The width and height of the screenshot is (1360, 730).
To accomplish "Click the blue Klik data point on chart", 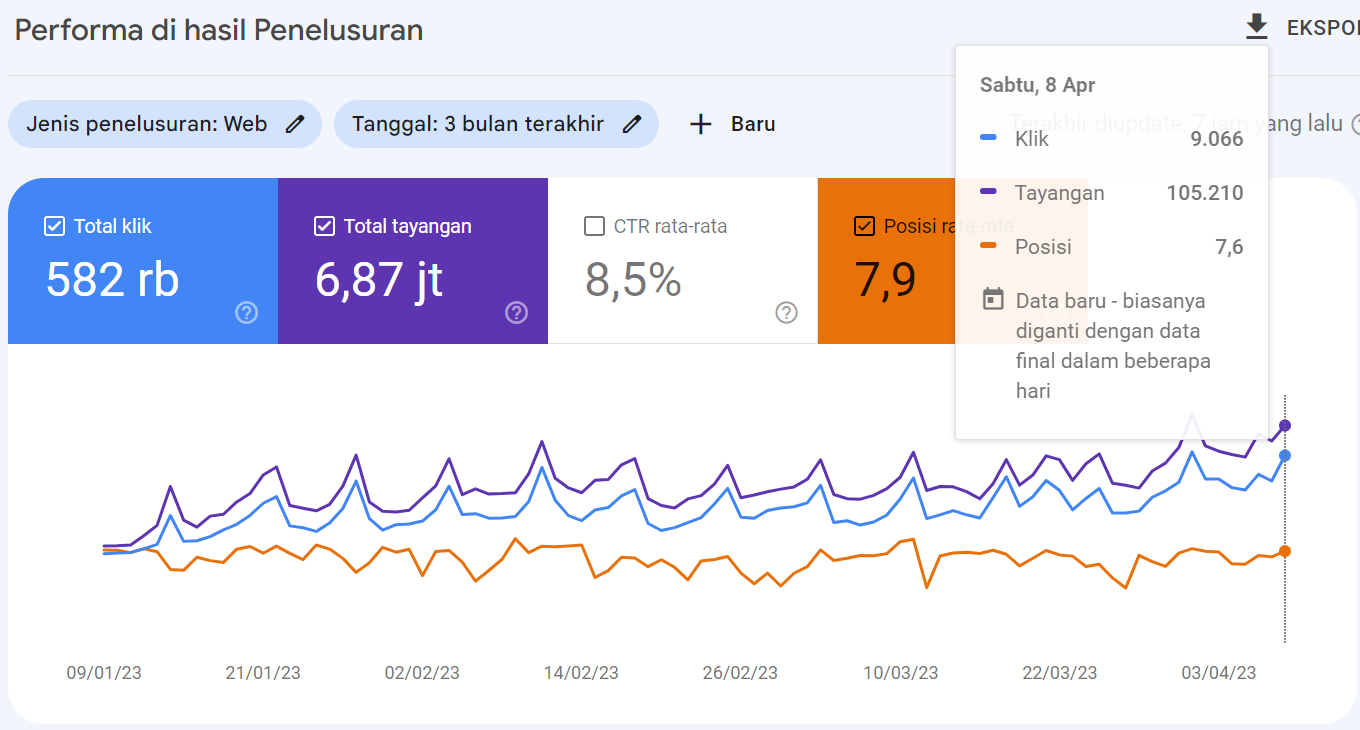I will pos(1285,455).
